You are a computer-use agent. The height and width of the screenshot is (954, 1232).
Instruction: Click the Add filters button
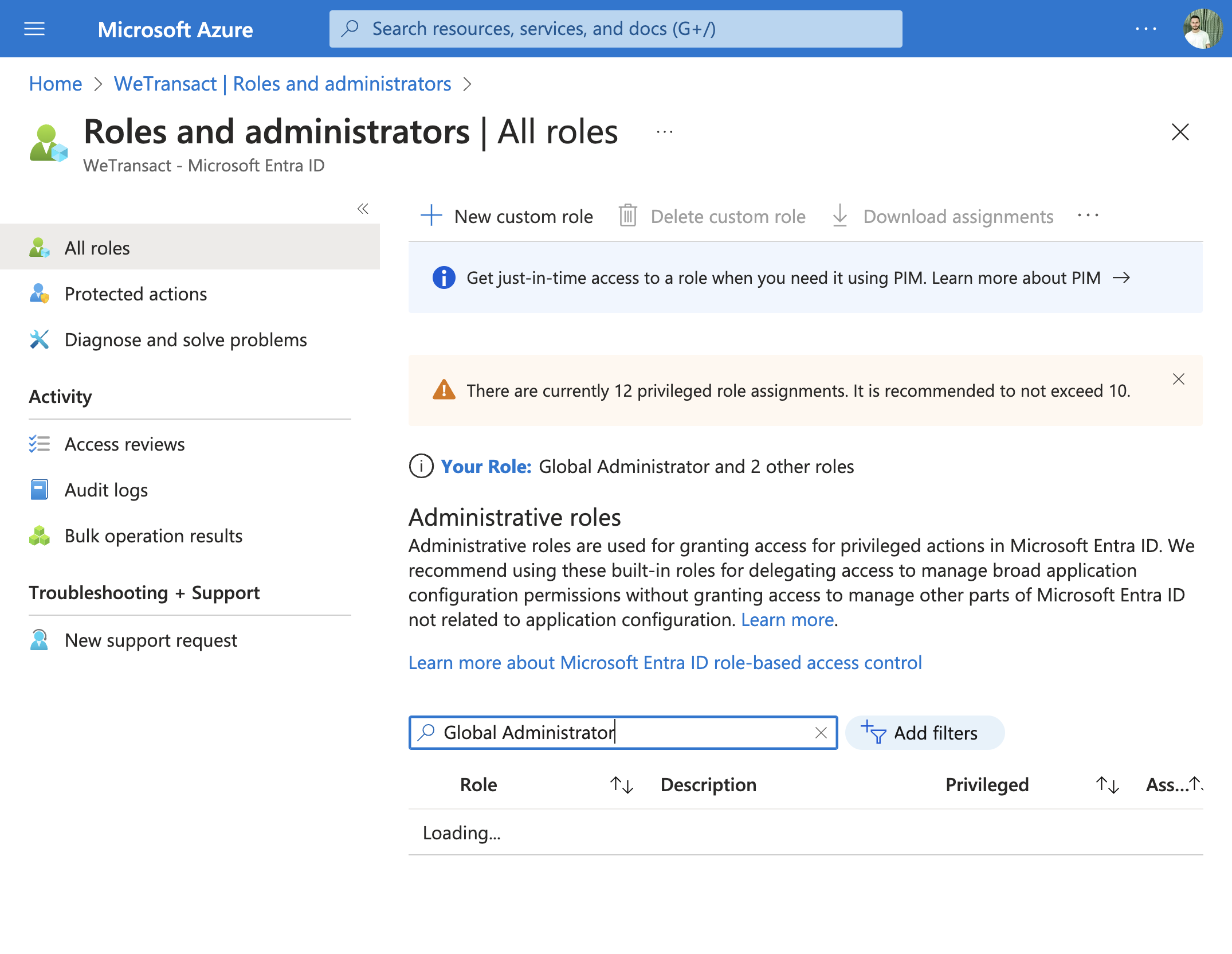(x=924, y=733)
